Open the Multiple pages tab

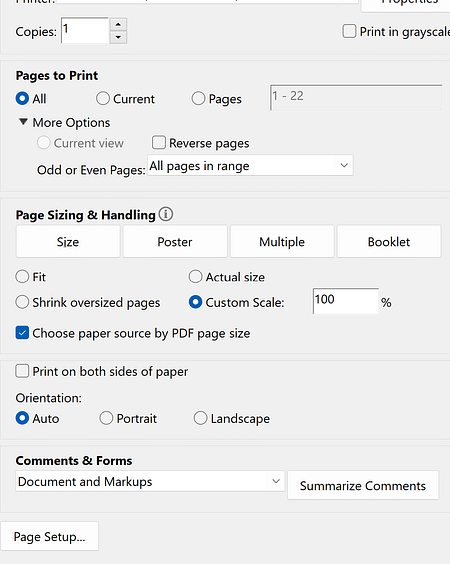tap(282, 241)
